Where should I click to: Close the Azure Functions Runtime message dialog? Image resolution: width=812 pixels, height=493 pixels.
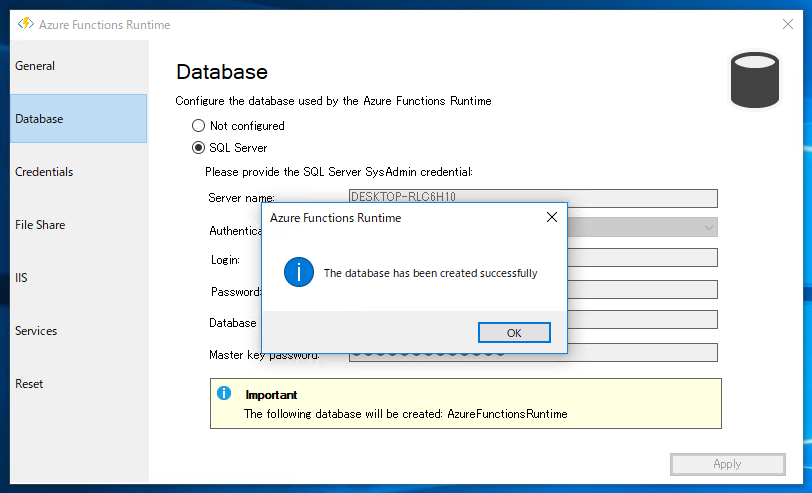pos(552,217)
